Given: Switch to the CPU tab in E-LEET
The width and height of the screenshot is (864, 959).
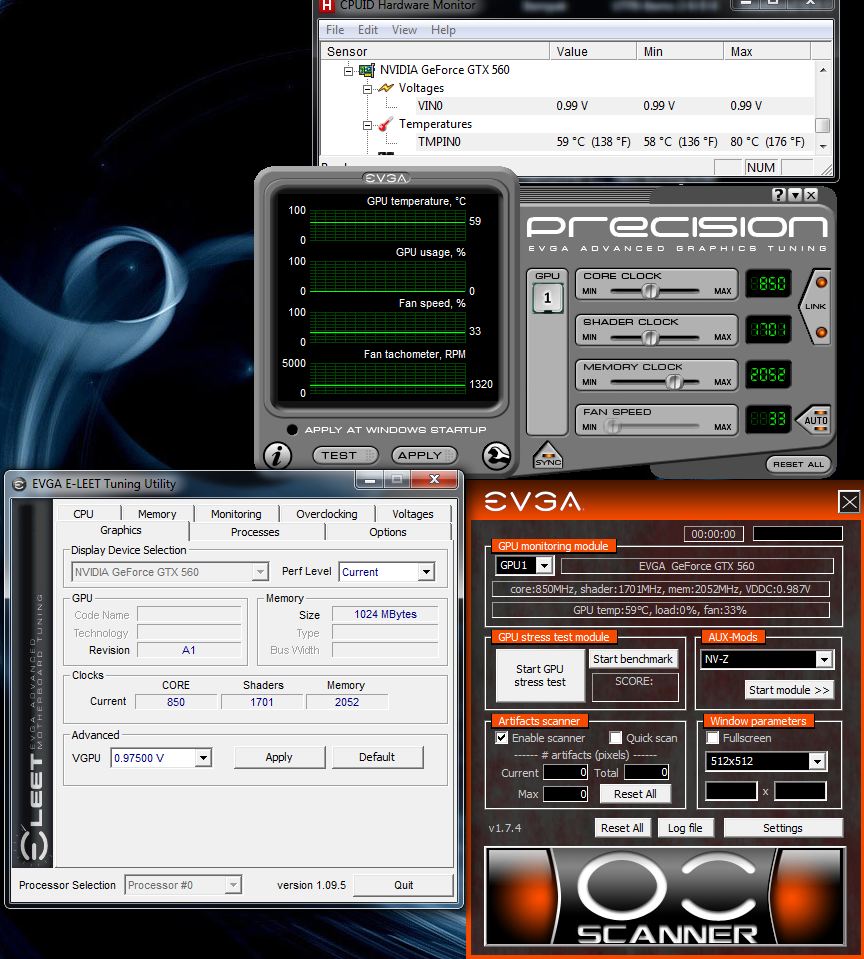Looking at the screenshot, I should [x=84, y=514].
